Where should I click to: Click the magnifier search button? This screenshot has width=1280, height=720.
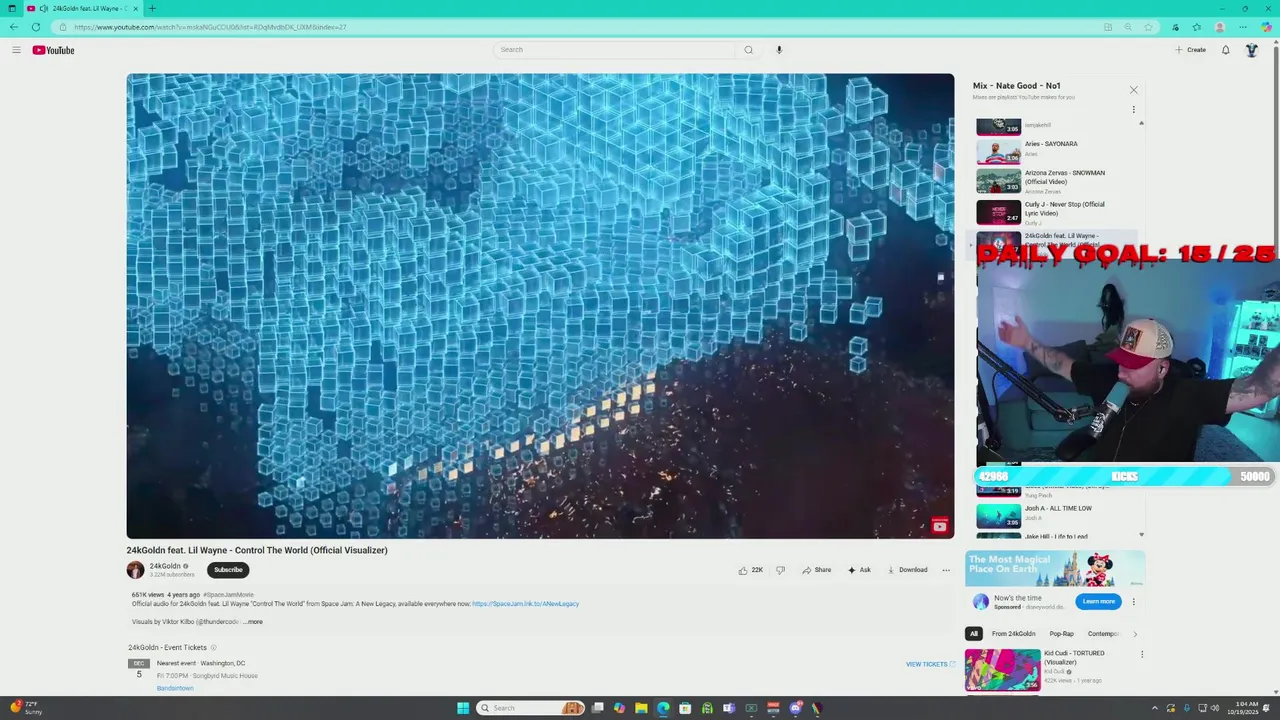click(748, 50)
